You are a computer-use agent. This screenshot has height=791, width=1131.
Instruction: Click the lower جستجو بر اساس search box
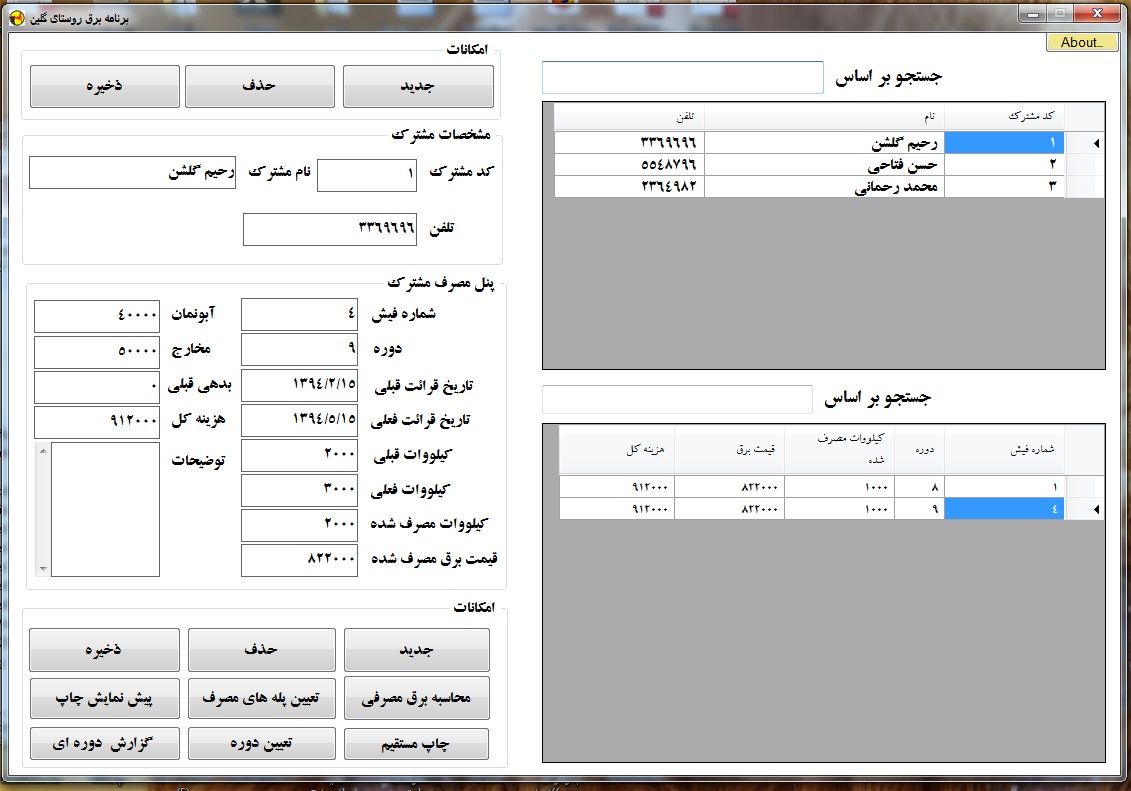point(677,399)
